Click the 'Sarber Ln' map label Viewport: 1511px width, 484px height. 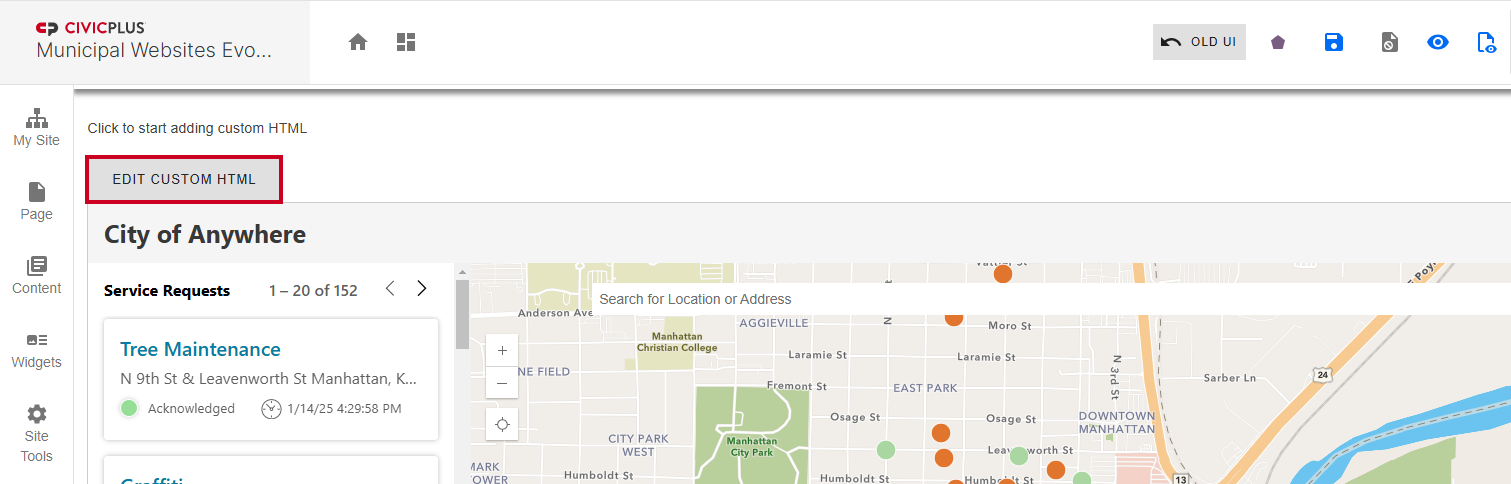click(x=1229, y=378)
